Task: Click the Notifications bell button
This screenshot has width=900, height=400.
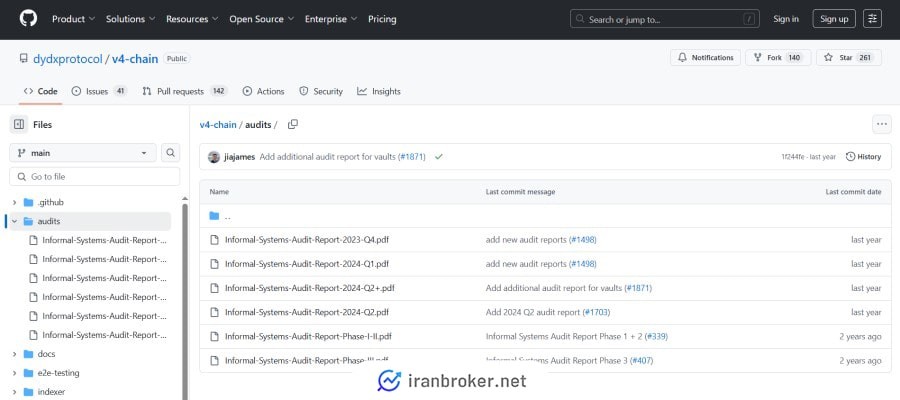Action: click(705, 58)
